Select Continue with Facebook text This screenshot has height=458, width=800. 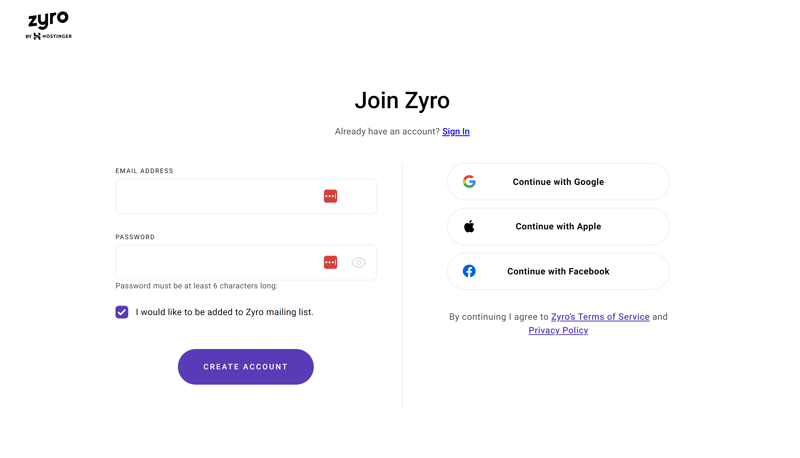558,271
